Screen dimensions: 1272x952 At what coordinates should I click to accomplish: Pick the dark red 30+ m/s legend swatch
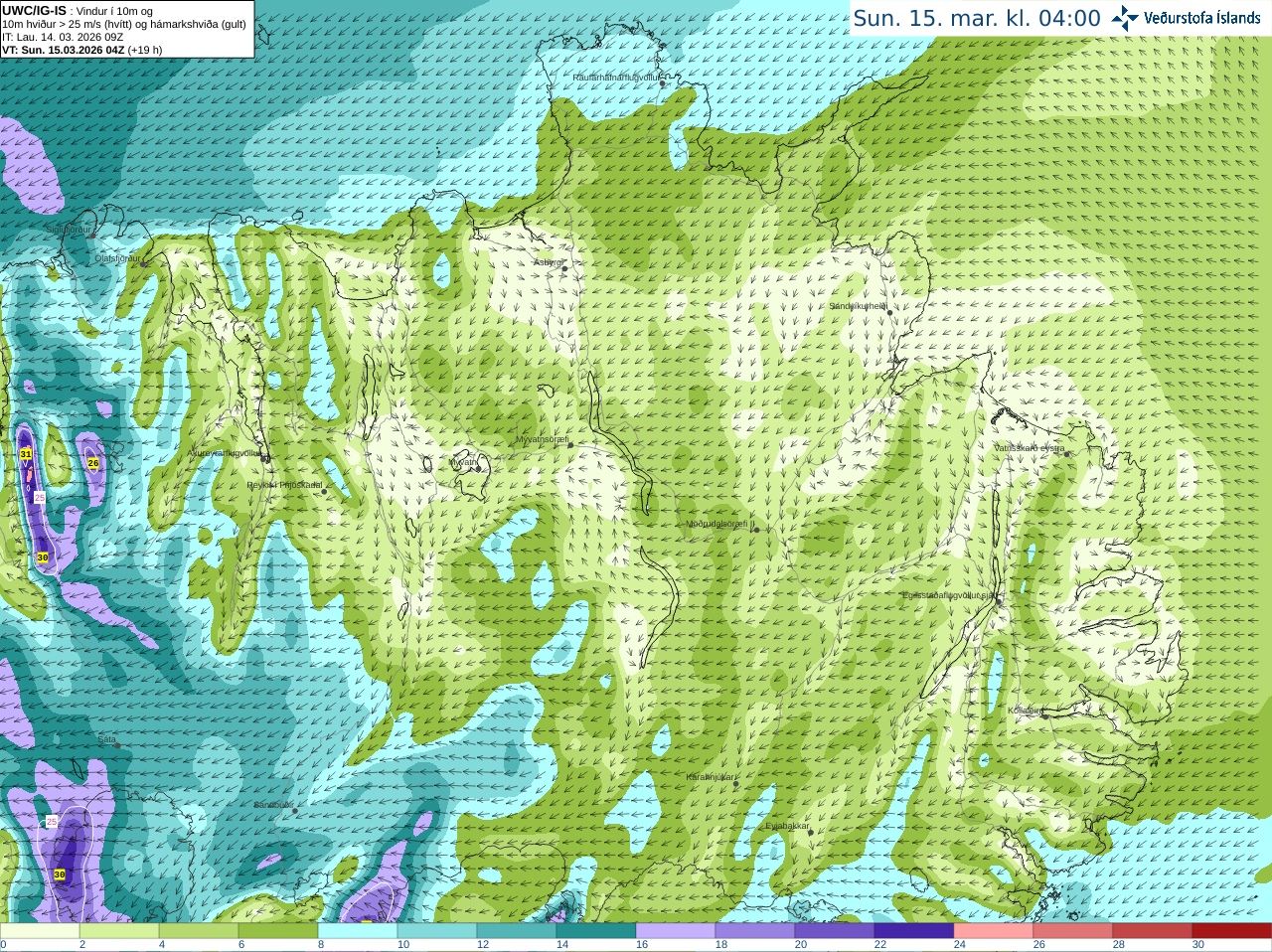click(x=1232, y=931)
